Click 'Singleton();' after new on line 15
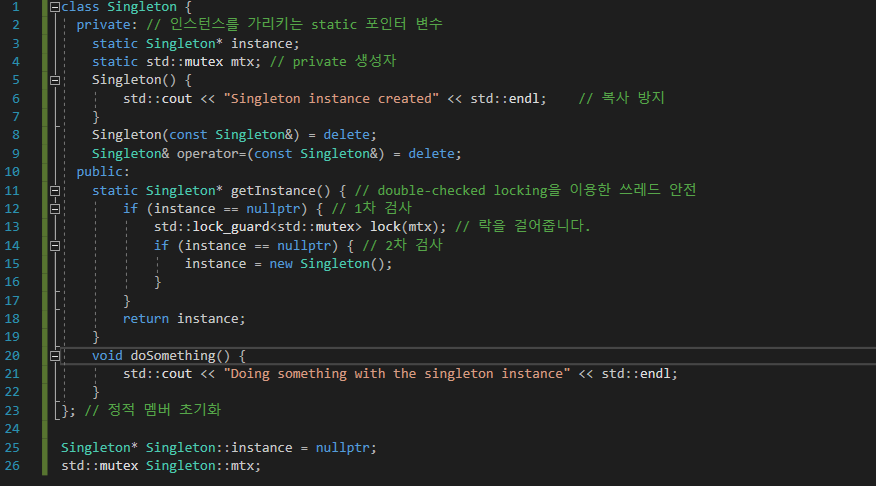The image size is (876, 486). 346,264
